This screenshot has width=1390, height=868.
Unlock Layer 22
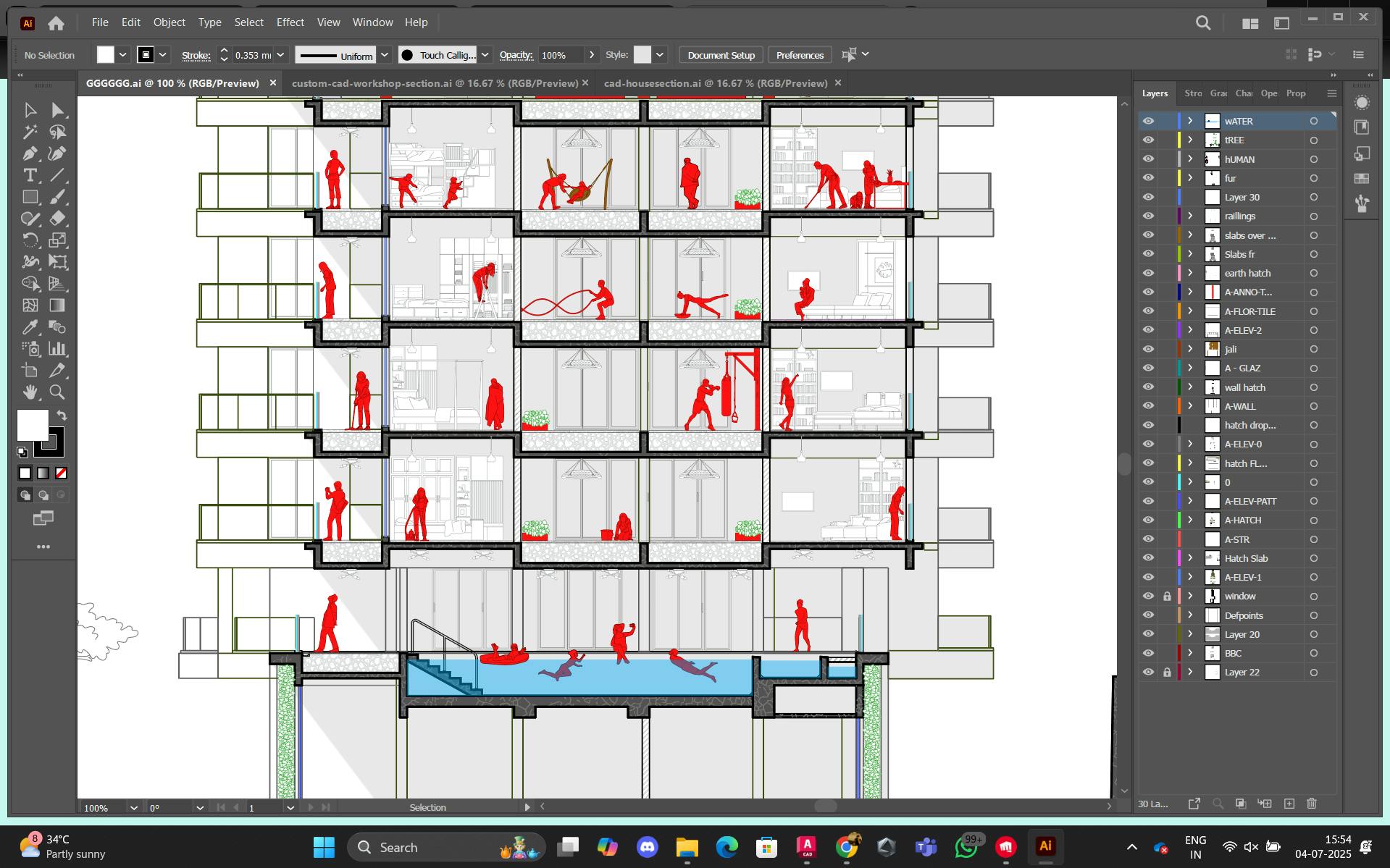pyautogui.click(x=1167, y=673)
